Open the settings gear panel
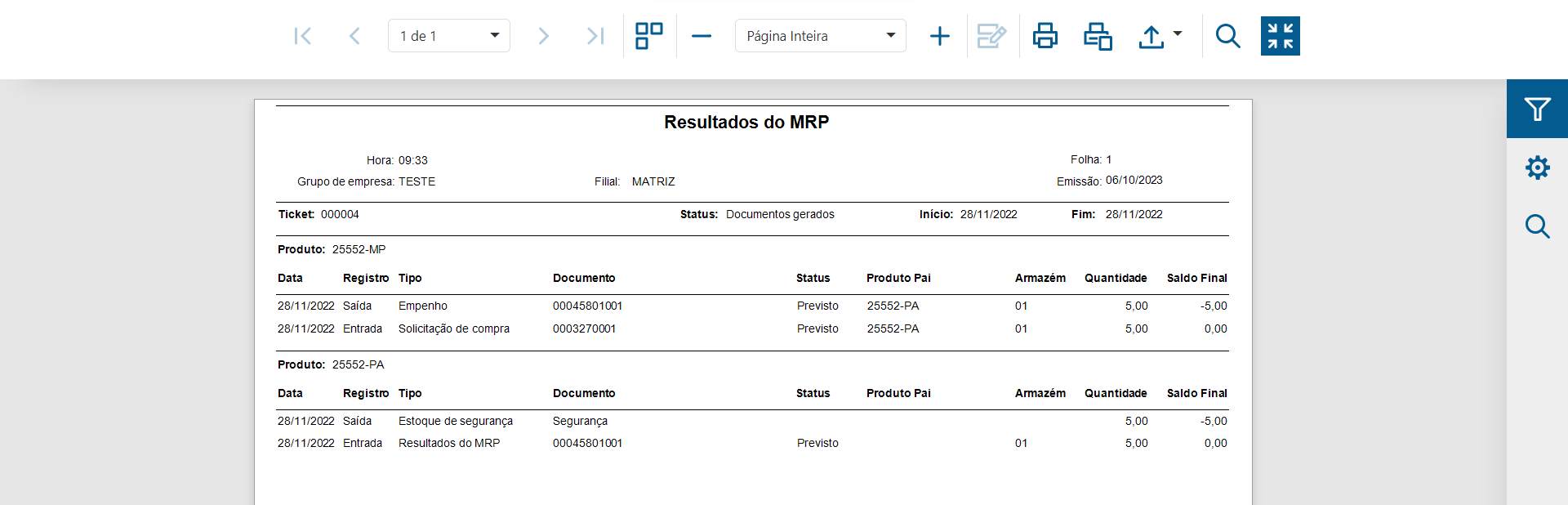The image size is (1568, 505). click(1537, 168)
